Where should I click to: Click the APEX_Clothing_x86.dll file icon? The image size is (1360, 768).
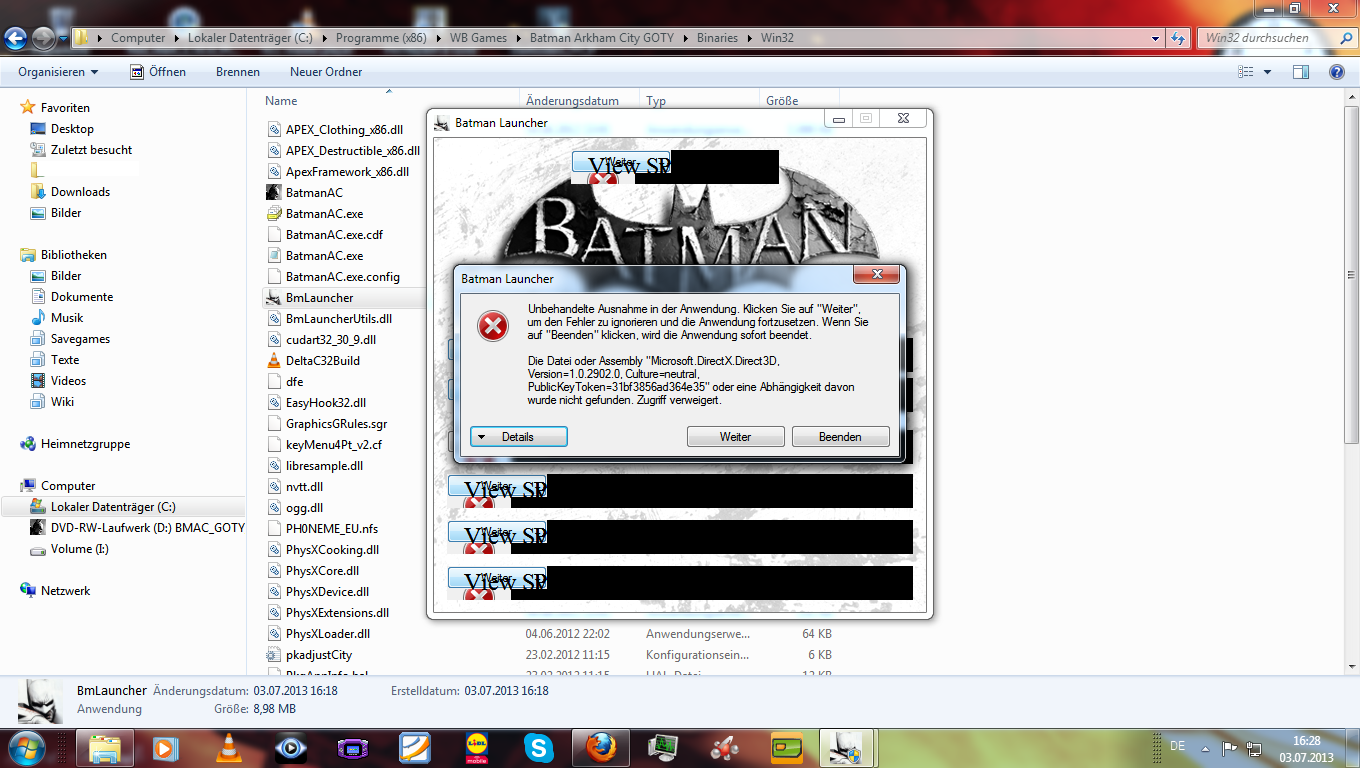pyautogui.click(x=274, y=129)
